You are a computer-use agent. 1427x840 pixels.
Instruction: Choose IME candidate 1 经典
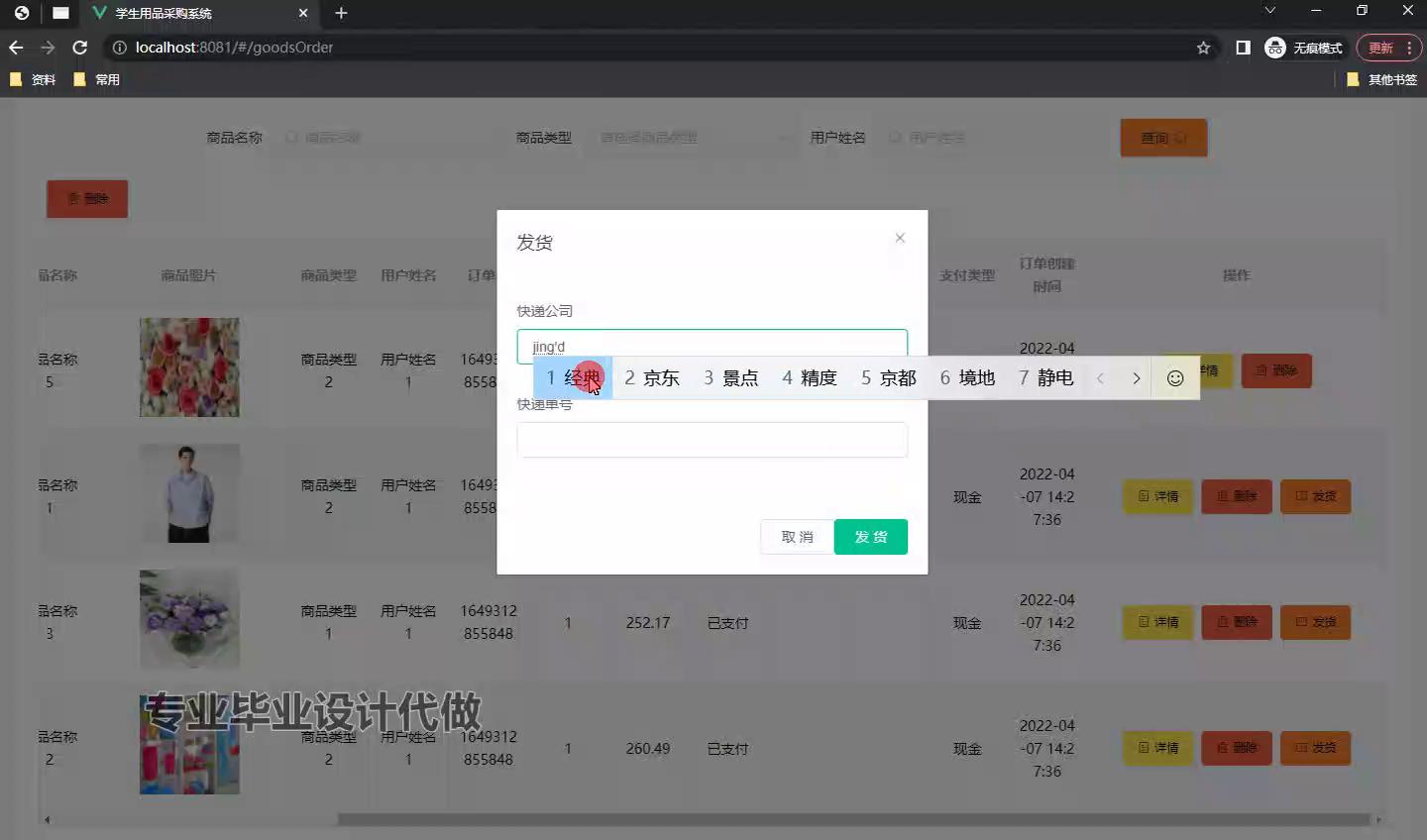click(x=574, y=378)
